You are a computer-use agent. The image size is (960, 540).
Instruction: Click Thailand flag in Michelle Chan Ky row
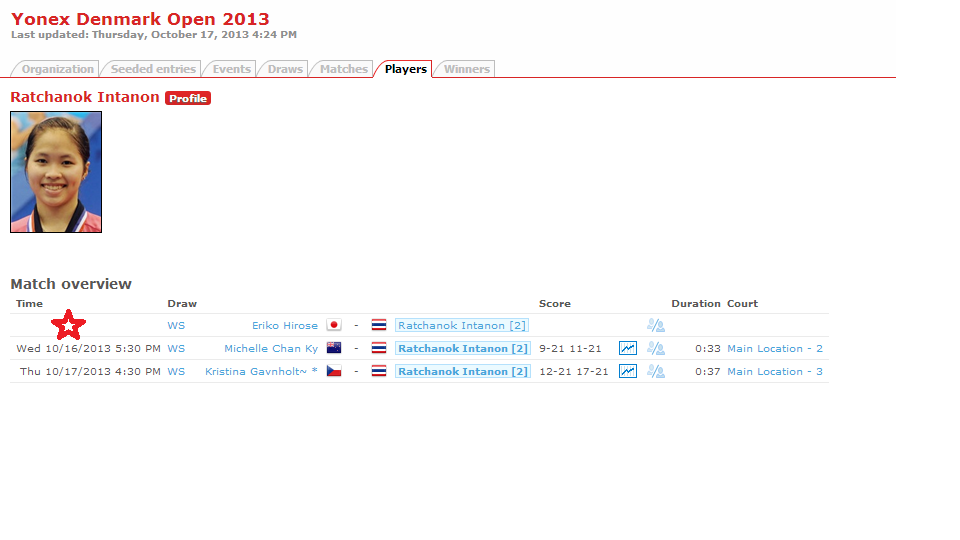[x=379, y=348]
